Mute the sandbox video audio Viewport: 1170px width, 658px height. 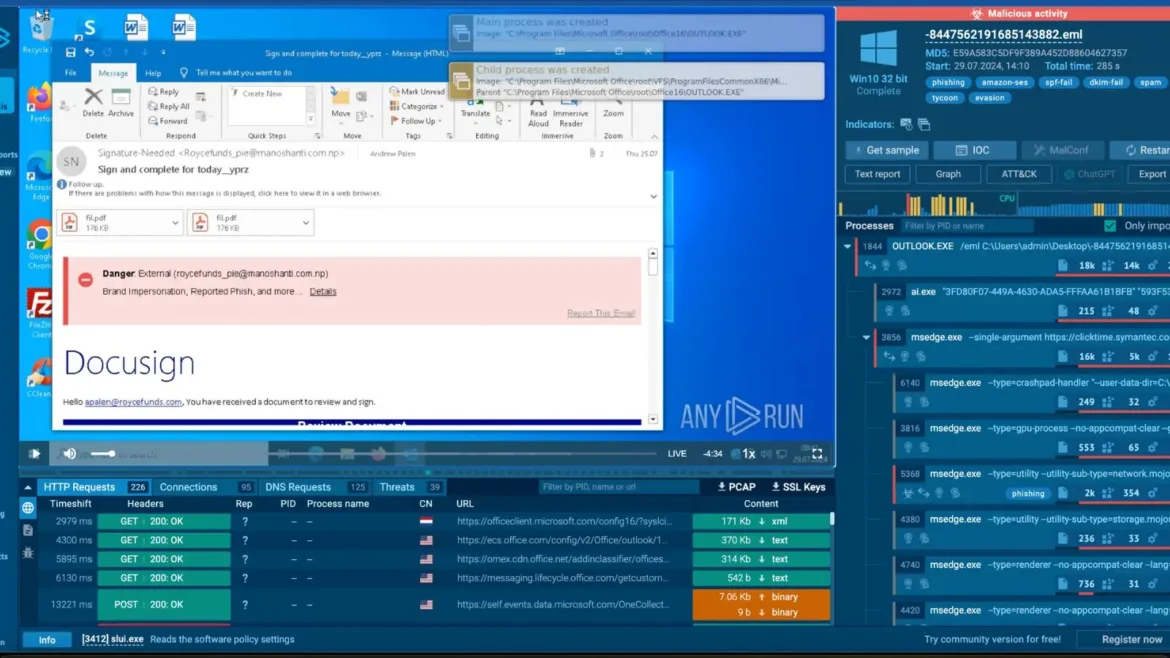click(x=68, y=453)
